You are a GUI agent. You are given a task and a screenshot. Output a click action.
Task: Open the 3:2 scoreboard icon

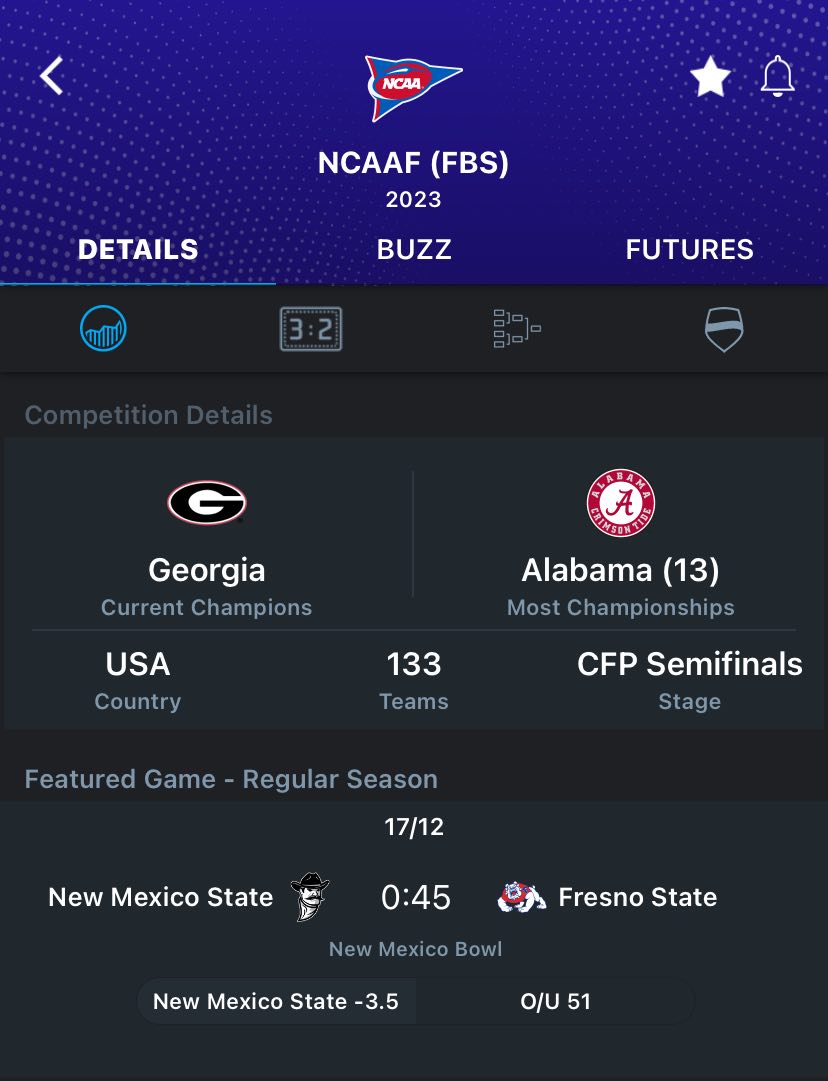[x=311, y=329]
